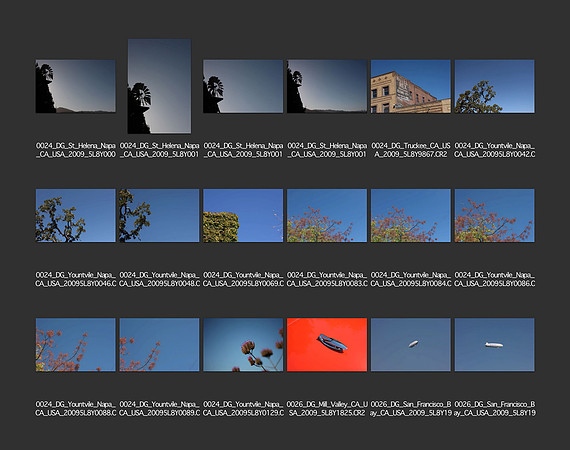Click filename ending 2009_5L8Y000
The width and height of the screenshot is (570, 450).
tap(76, 150)
